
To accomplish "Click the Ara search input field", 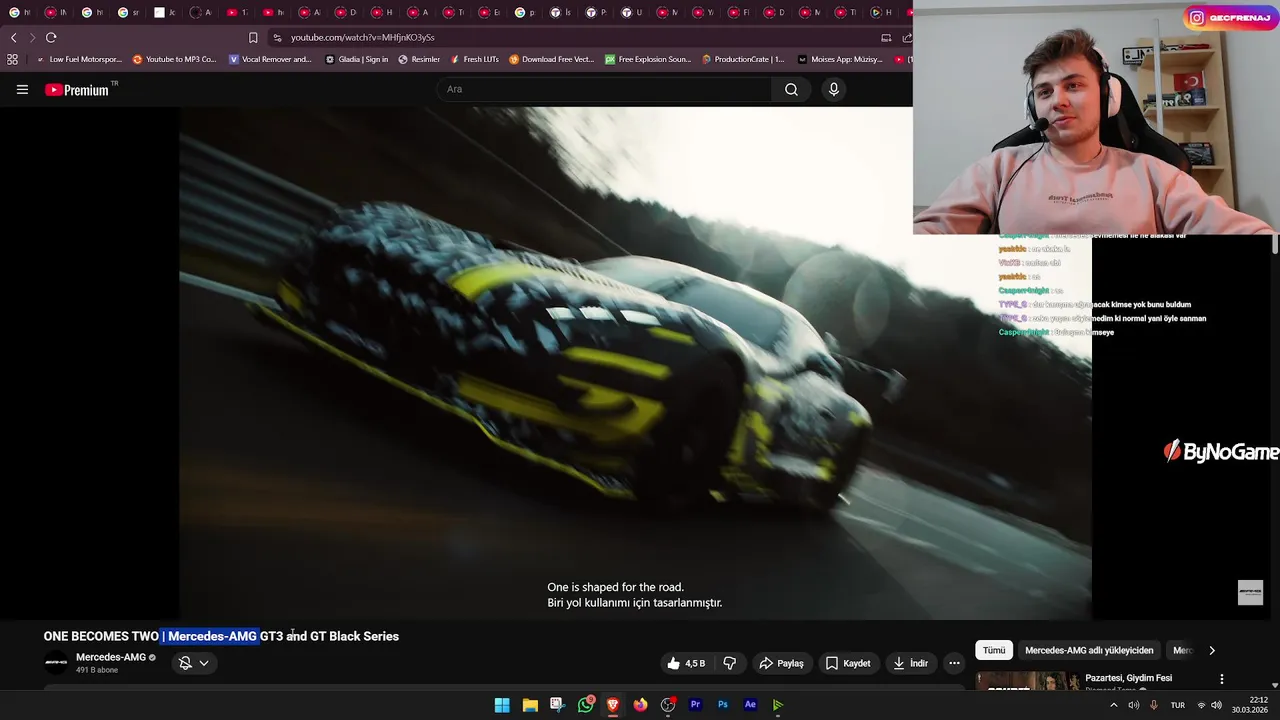I will (x=603, y=89).
